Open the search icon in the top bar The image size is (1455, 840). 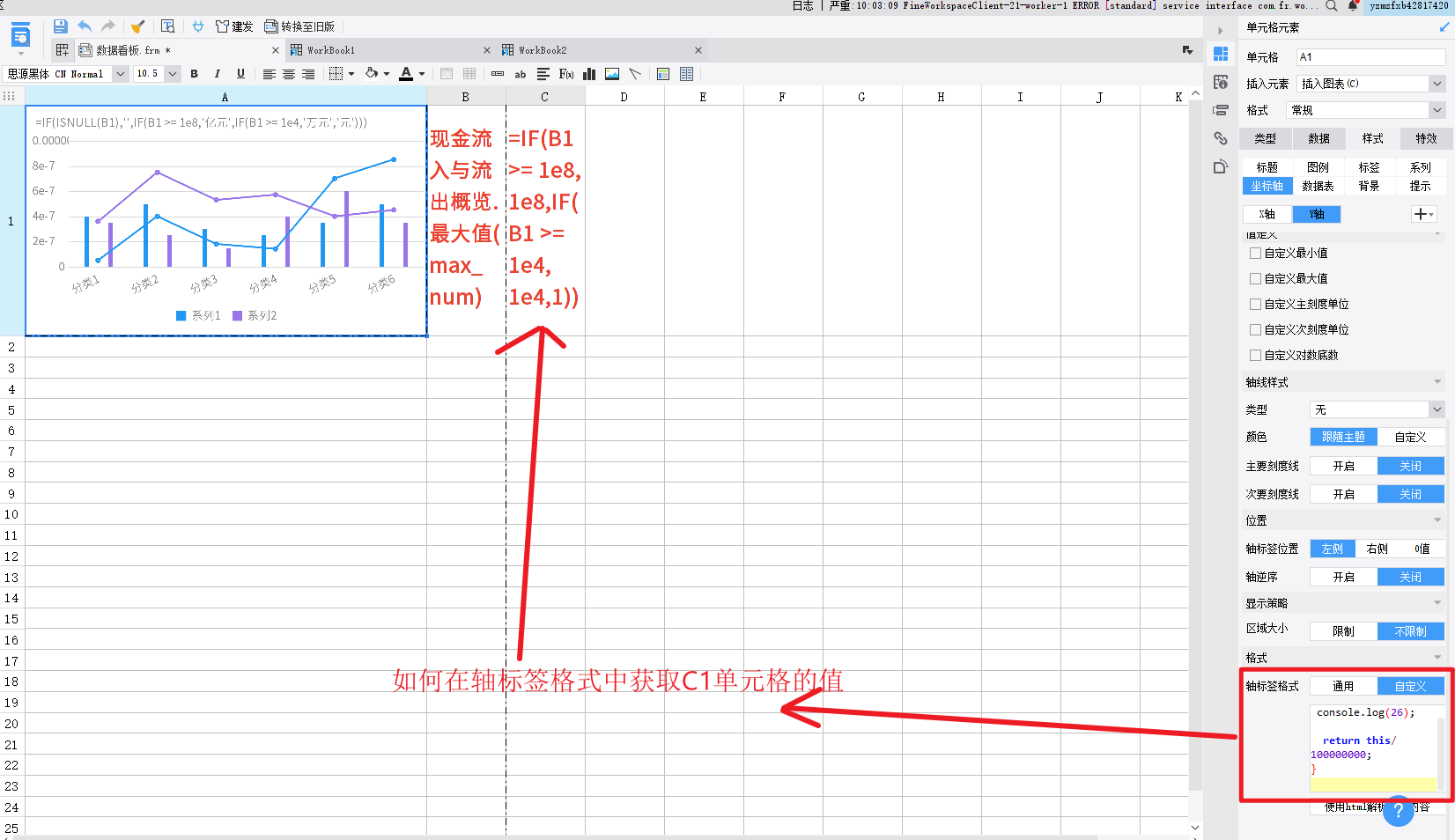[1332, 6]
